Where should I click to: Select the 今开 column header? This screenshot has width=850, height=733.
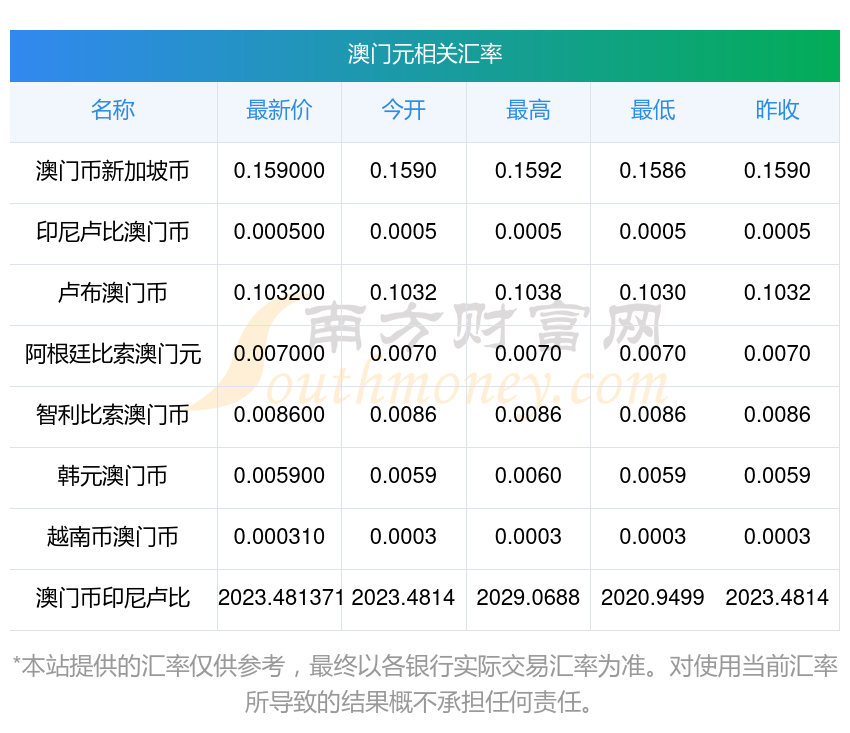tap(403, 110)
